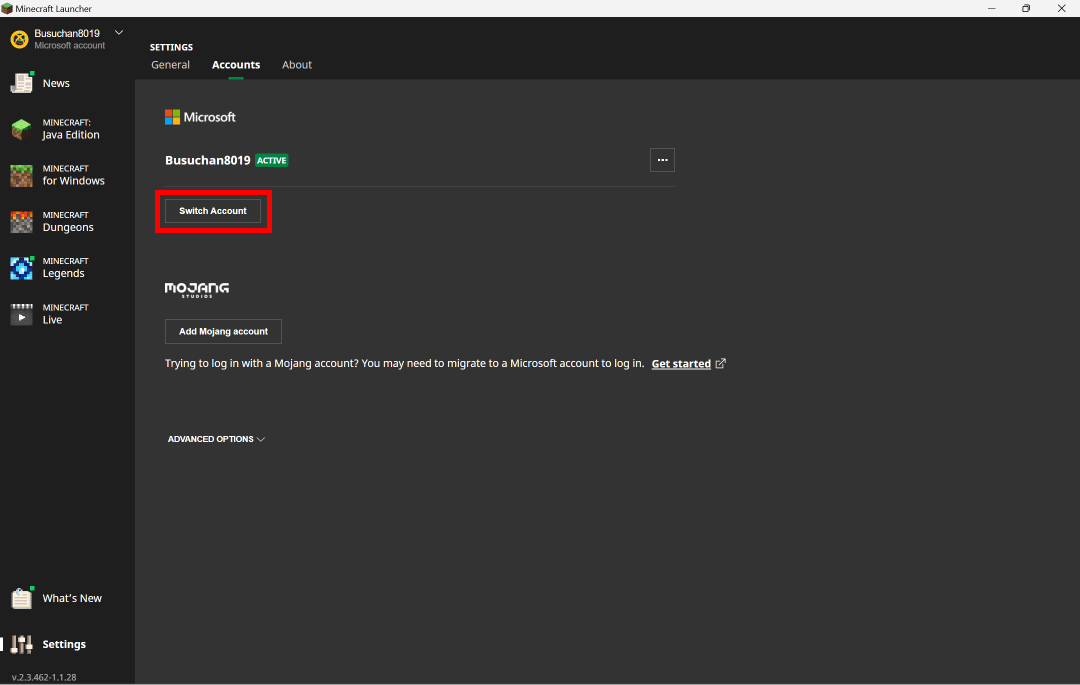Click the ACTIVE account status badge
Viewport: 1080px width, 685px height.
pyautogui.click(x=271, y=160)
